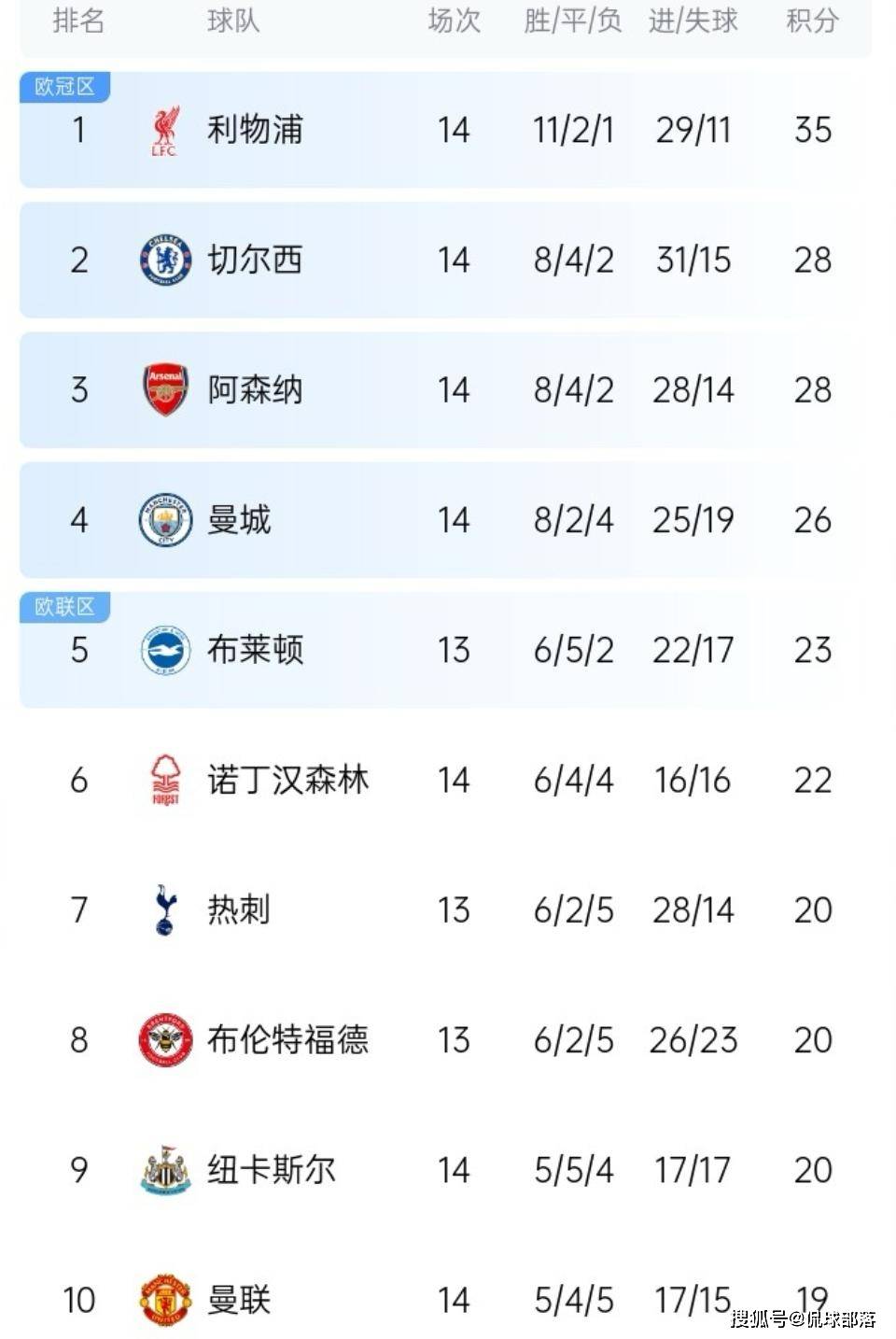
Task: Open team name 纽卡斯尔
Action: [x=272, y=1169]
